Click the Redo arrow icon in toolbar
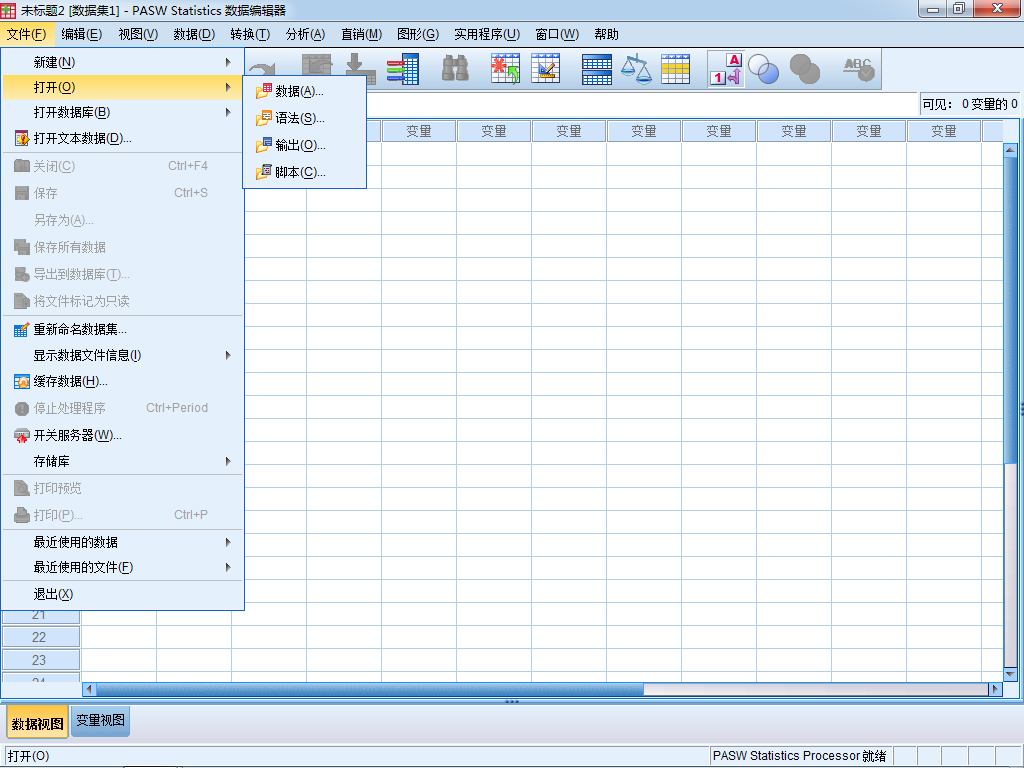Screen dimensions: 1024x768 coord(263,69)
